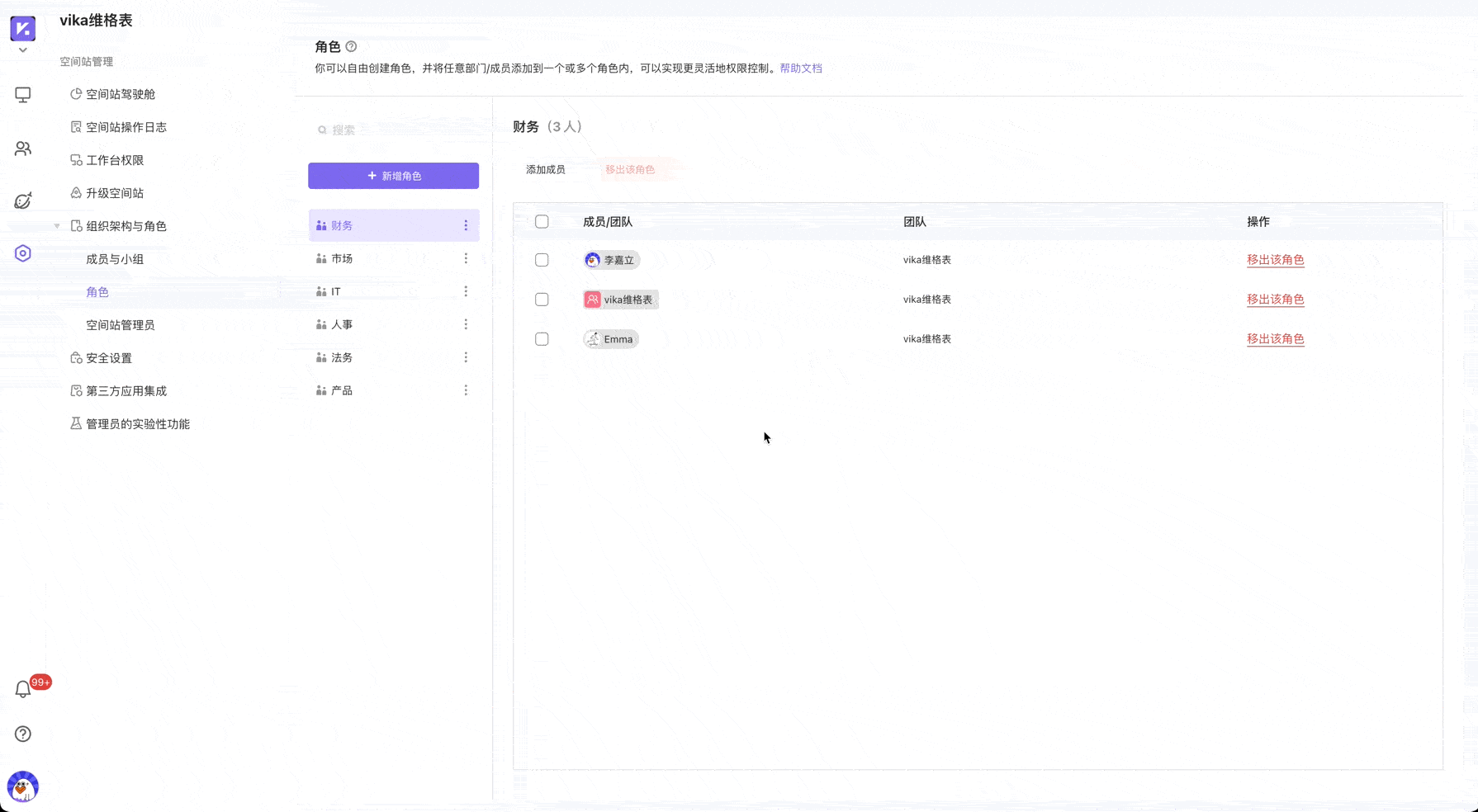1478x812 pixels.
Task: Select the 市场 role in the list
Action: point(342,258)
